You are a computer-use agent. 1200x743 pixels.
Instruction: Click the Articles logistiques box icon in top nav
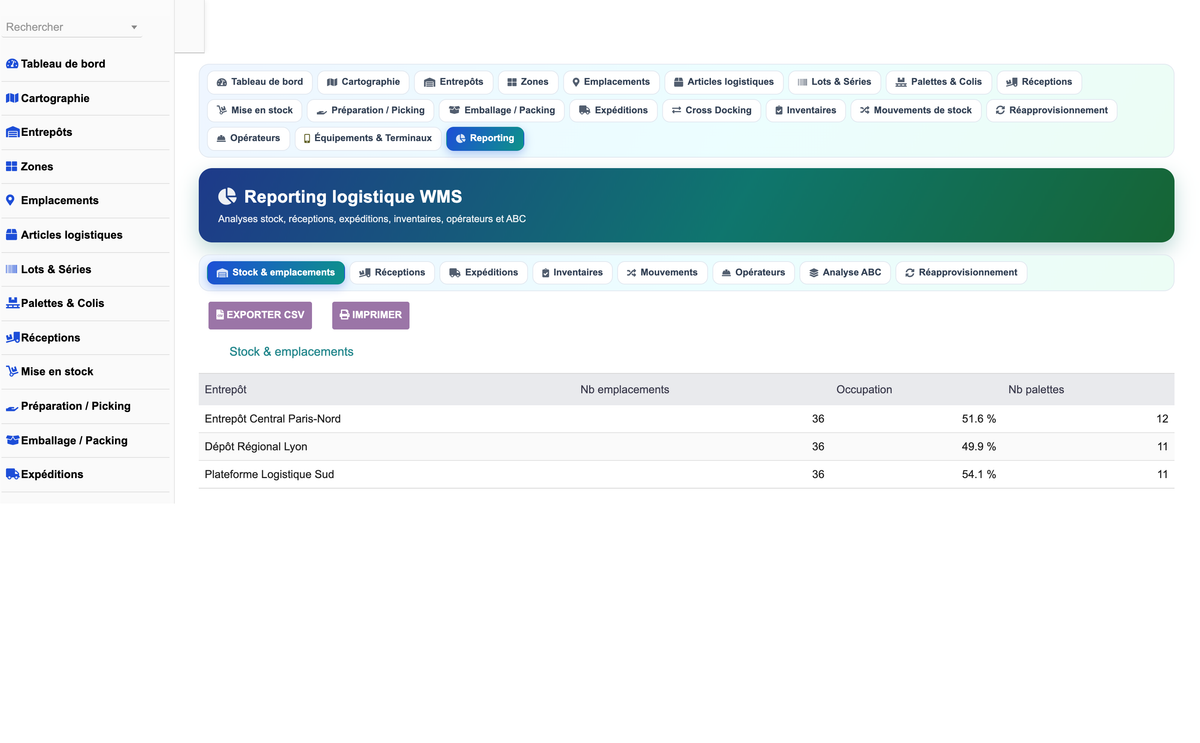[678, 82]
